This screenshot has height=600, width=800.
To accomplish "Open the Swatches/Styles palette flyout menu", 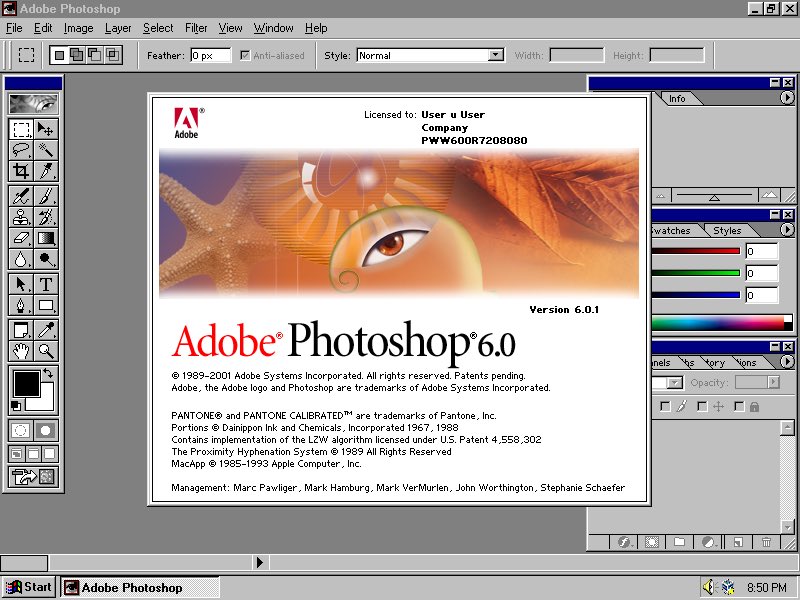I will tap(787, 230).
